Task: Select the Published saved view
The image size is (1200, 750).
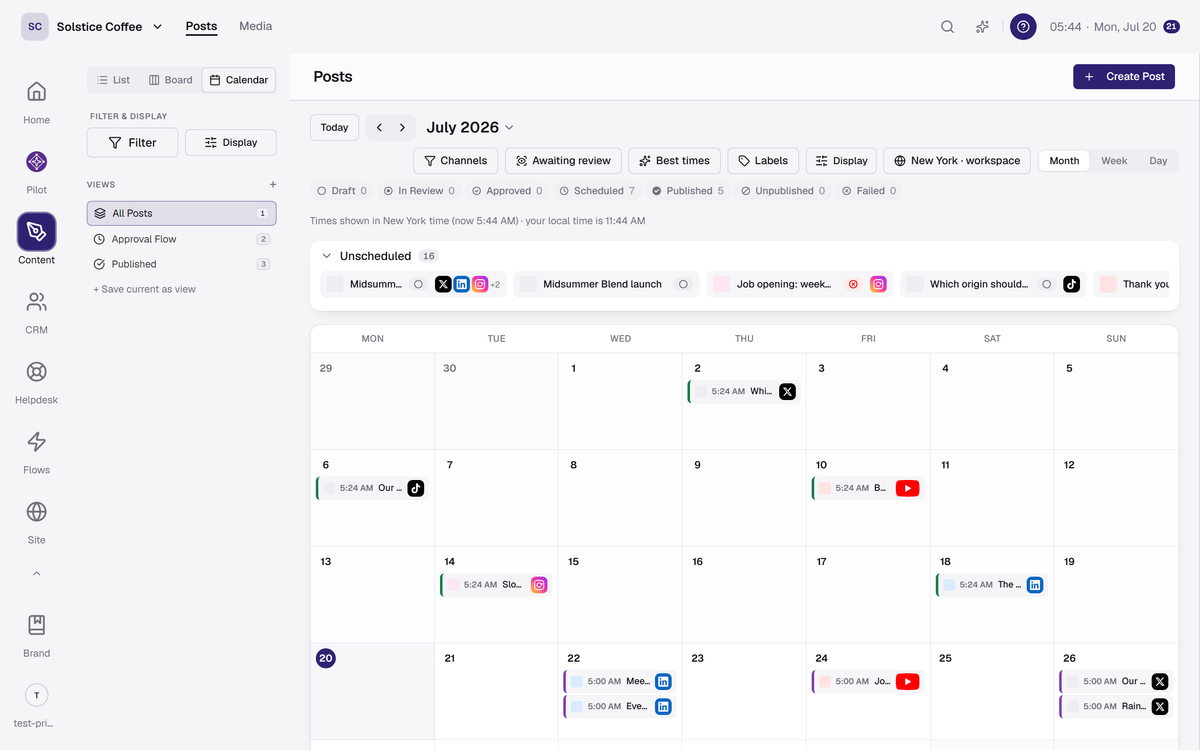Action: [182, 264]
